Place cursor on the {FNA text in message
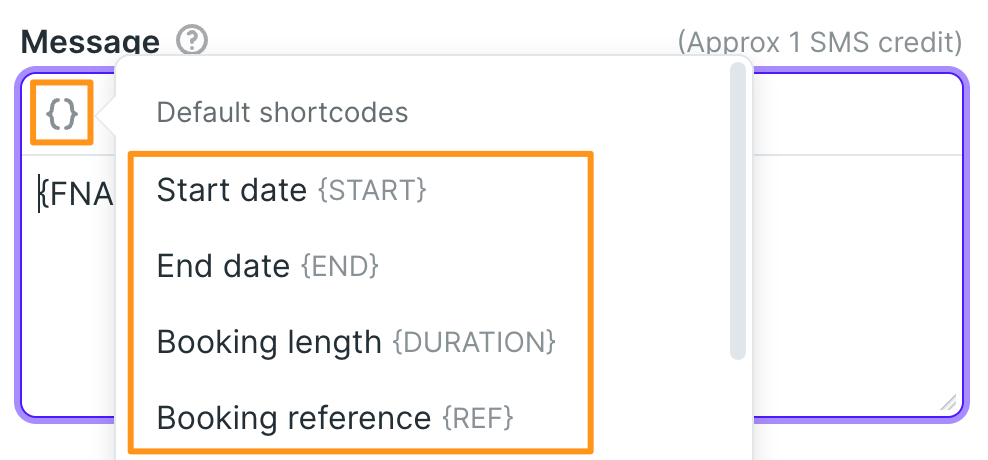Viewport: 988px width, 460px height. [x=76, y=195]
